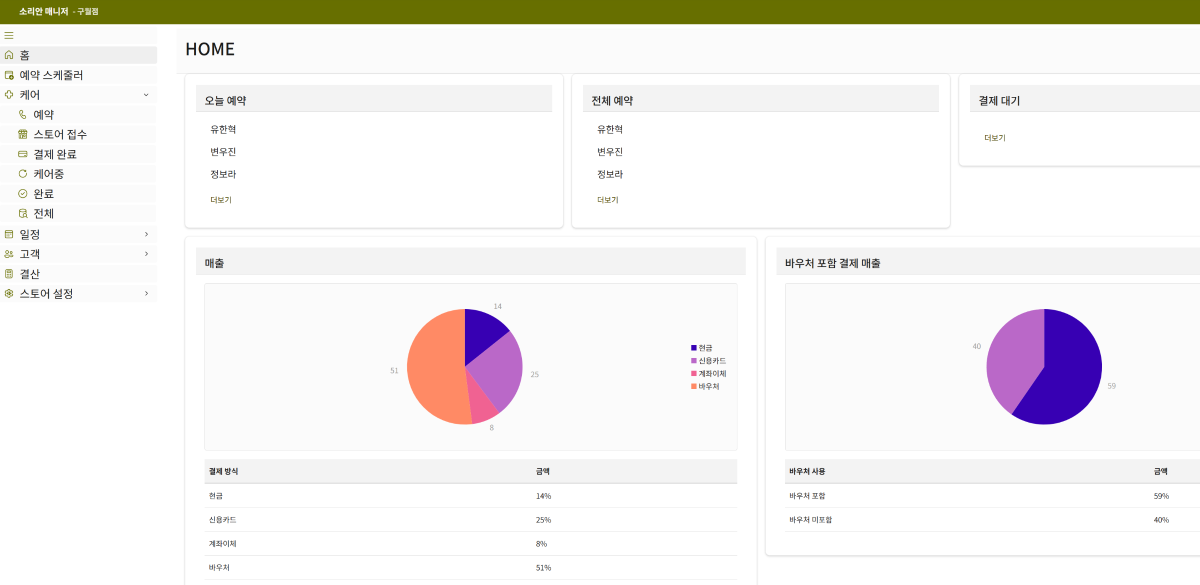Open the HOME page heading area

pyautogui.click(x=208, y=49)
